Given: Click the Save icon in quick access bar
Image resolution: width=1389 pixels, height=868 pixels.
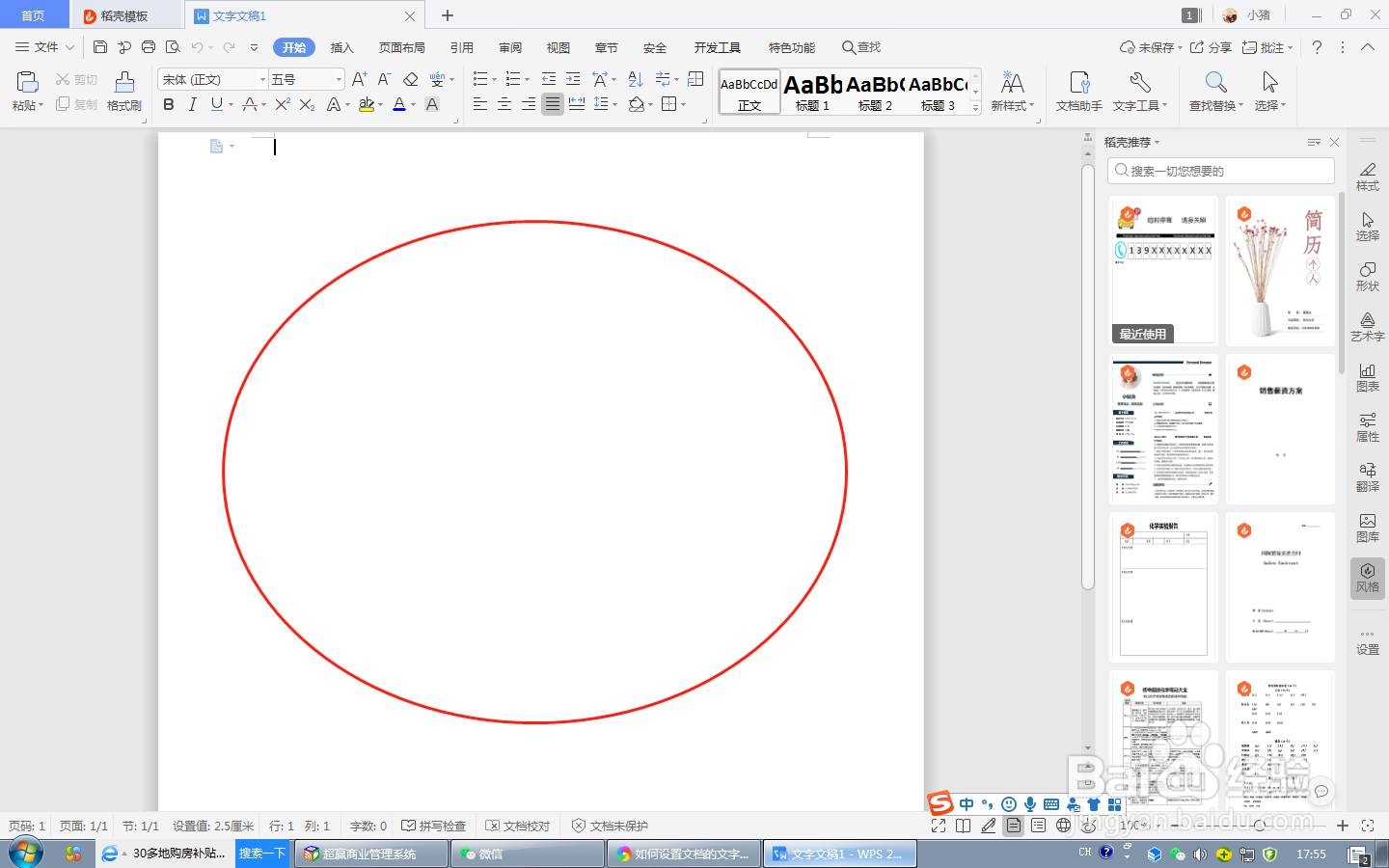Looking at the screenshot, I should pos(100,47).
